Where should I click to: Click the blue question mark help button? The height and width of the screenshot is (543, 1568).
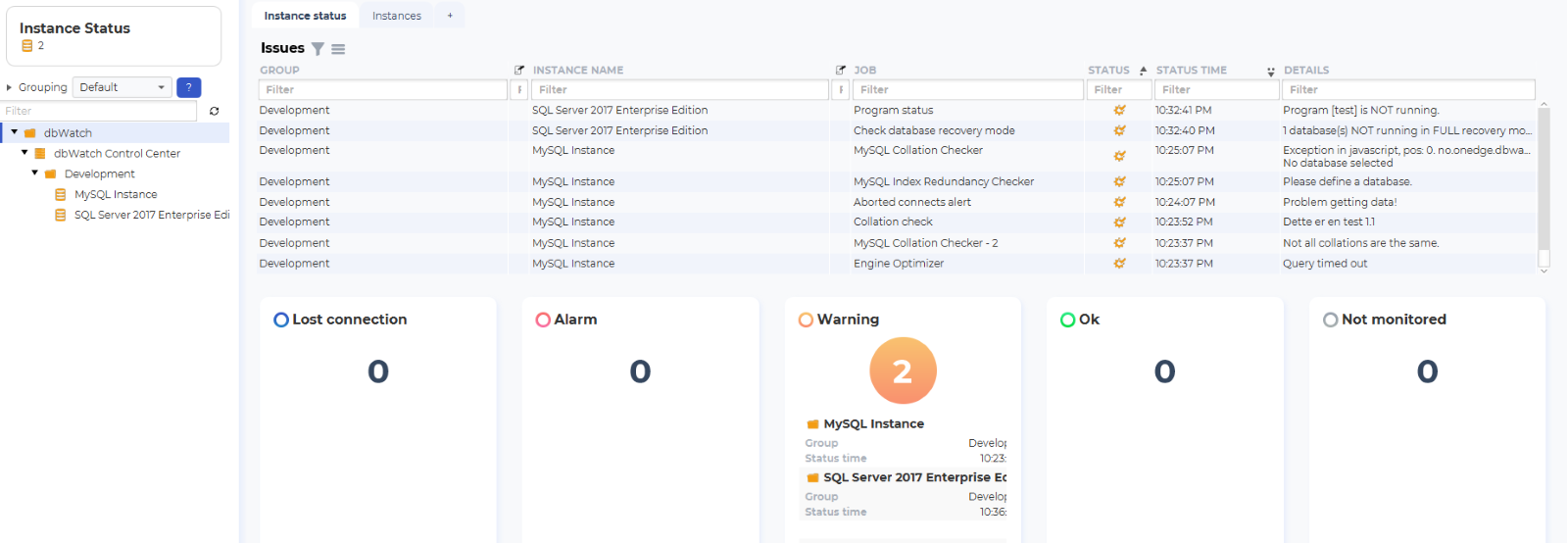point(189,87)
